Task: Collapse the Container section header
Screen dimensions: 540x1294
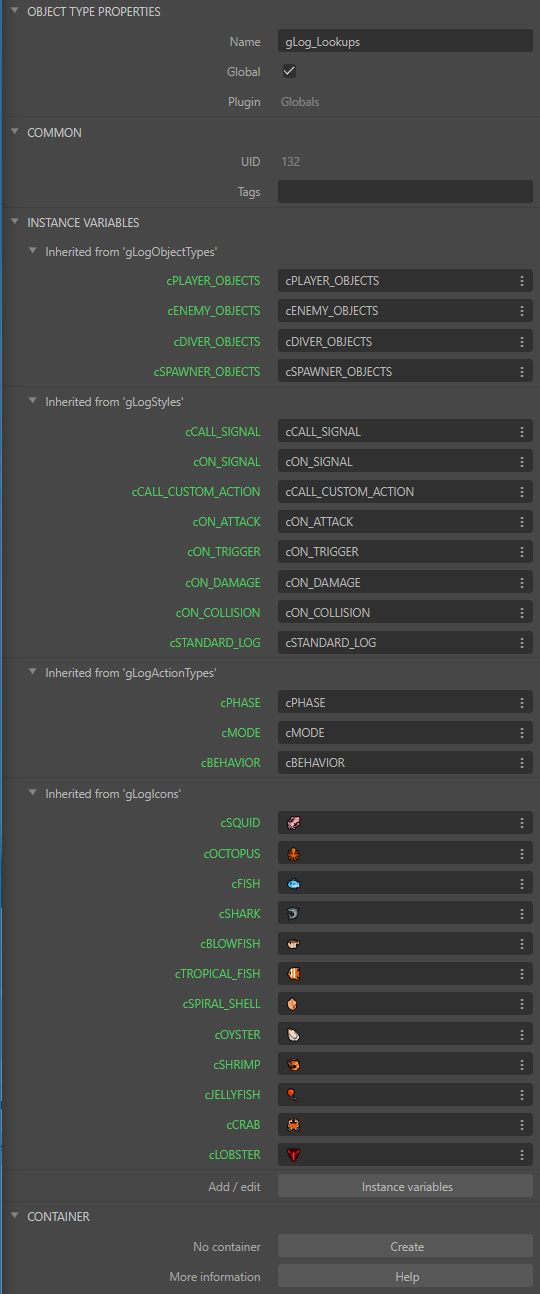Action: [x=14, y=1217]
